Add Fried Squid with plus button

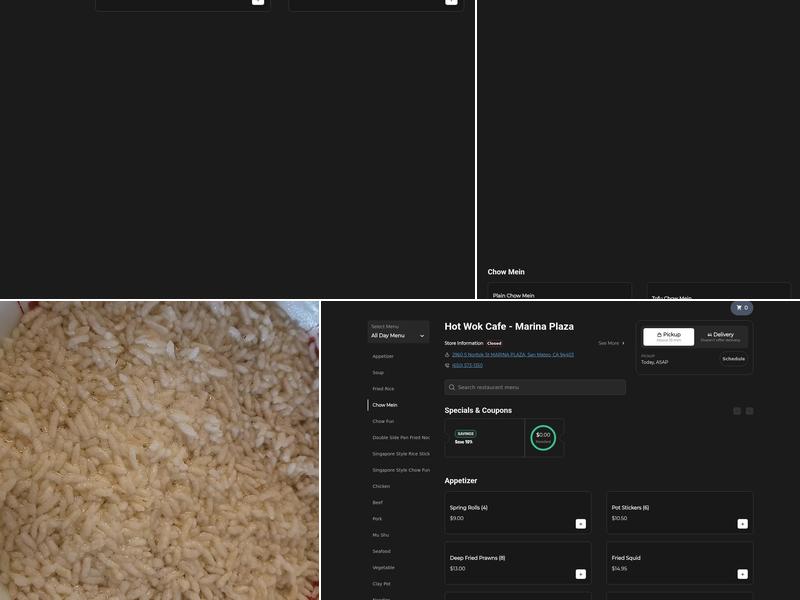(x=742, y=574)
